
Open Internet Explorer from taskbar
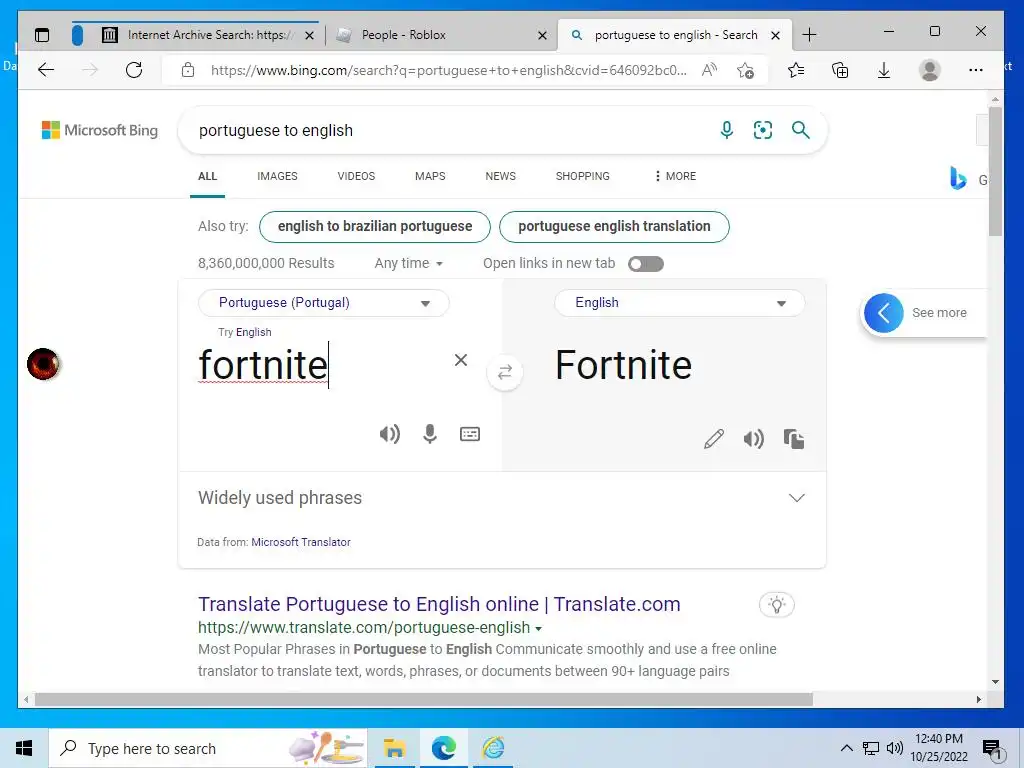click(x=493, y=748)
